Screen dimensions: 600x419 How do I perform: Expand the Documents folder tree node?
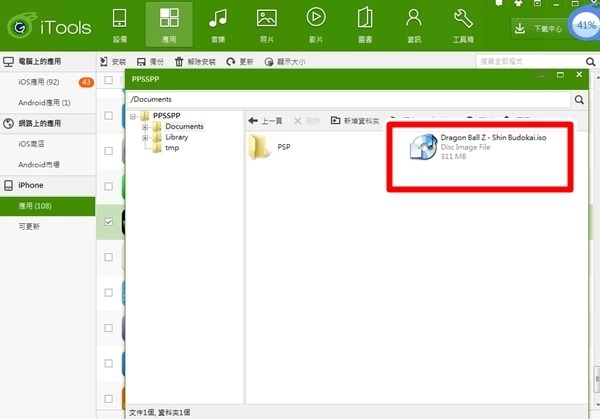(x=145, y=127)
